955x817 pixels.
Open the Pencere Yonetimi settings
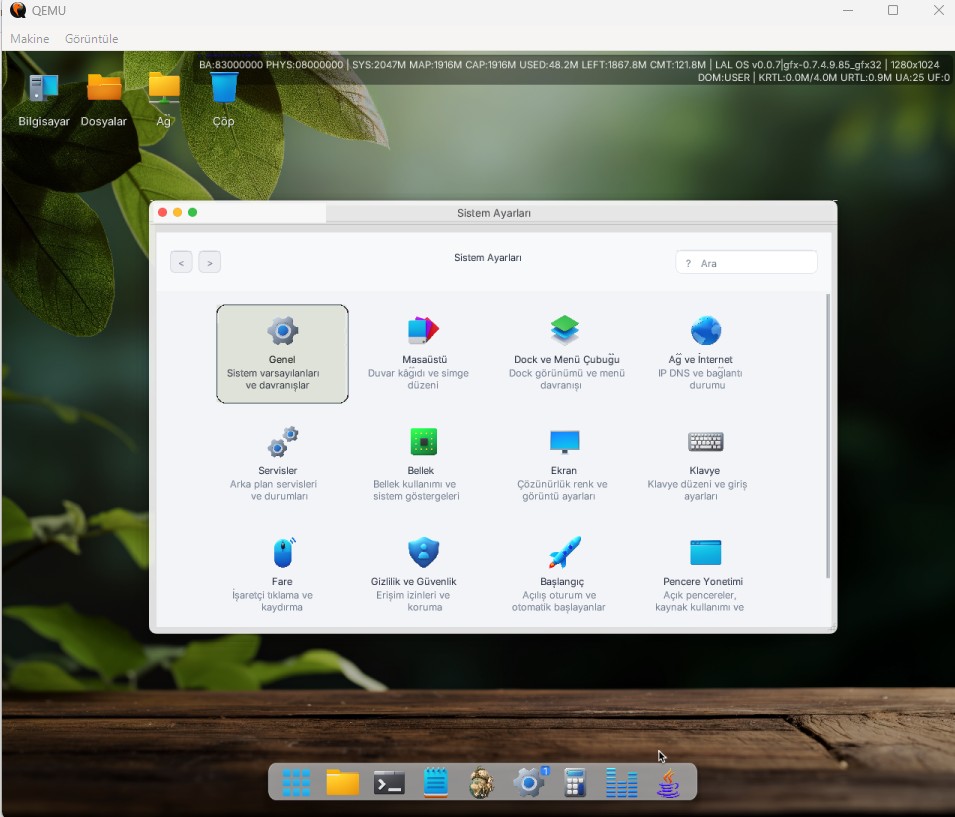tap(703, 575)
